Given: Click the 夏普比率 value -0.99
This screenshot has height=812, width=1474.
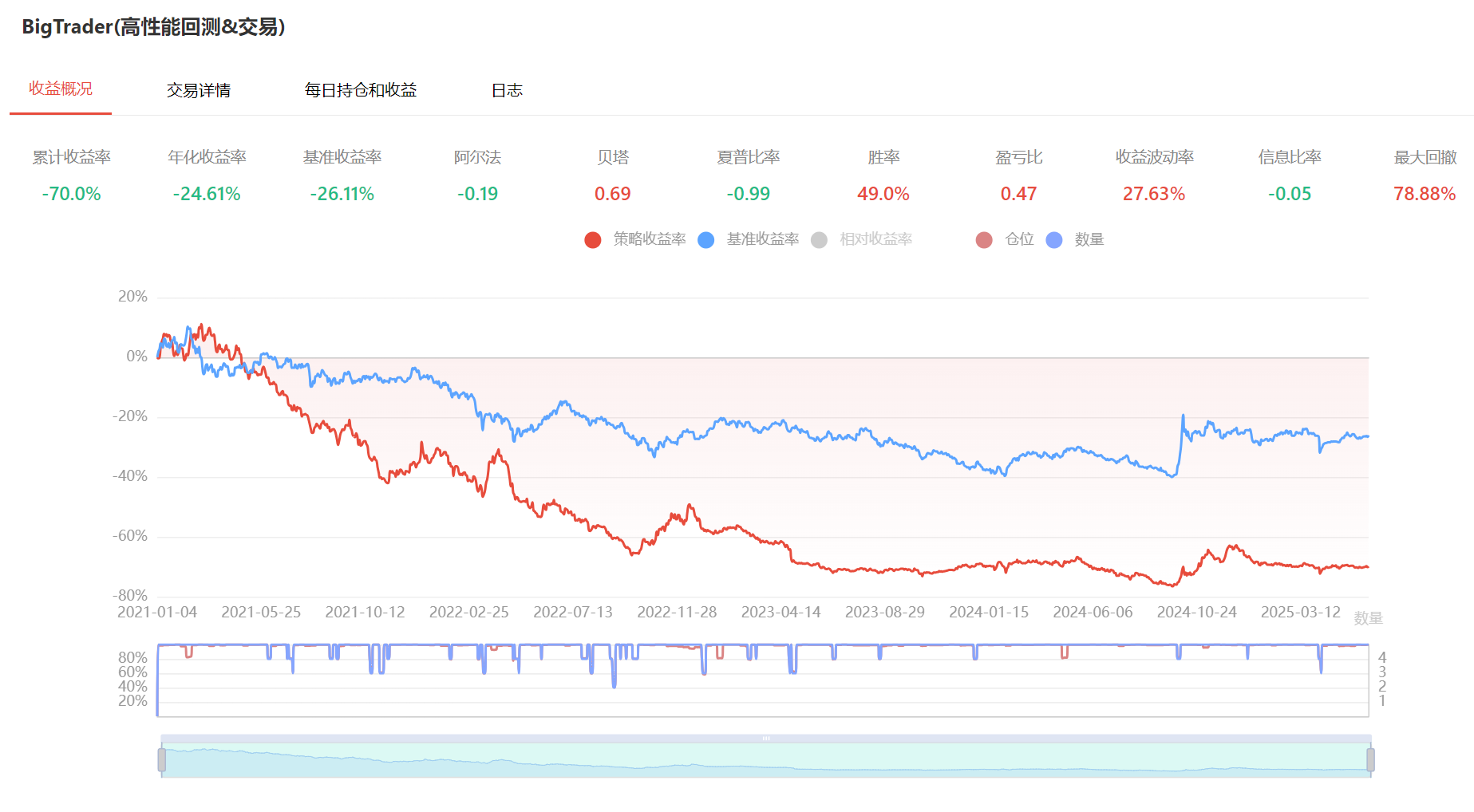Looking at the screenshot, I should [748, 194].
